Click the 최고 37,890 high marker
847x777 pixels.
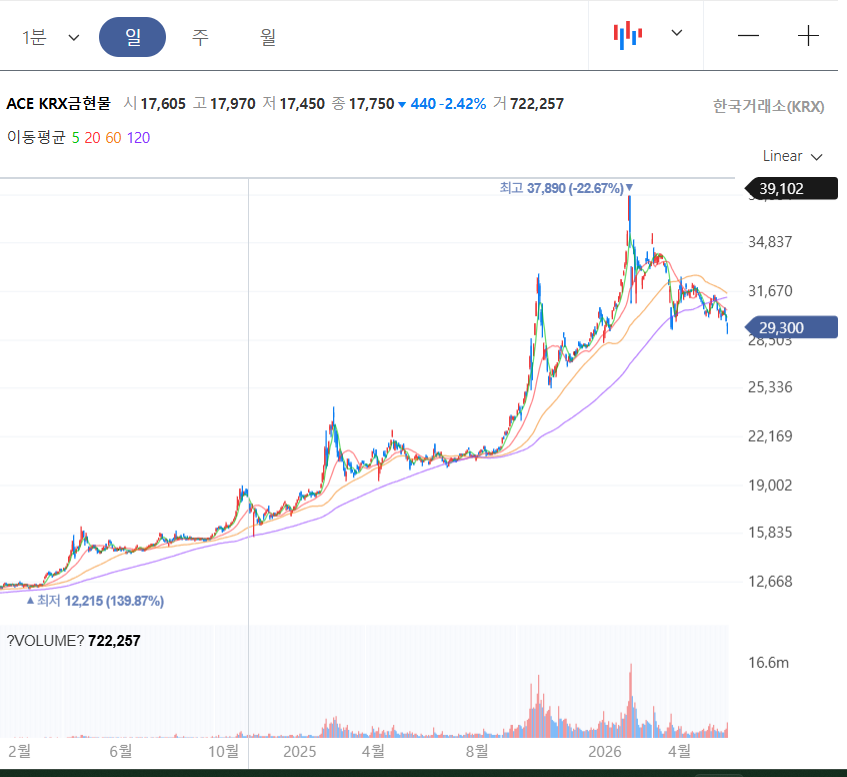coord(566,188)
